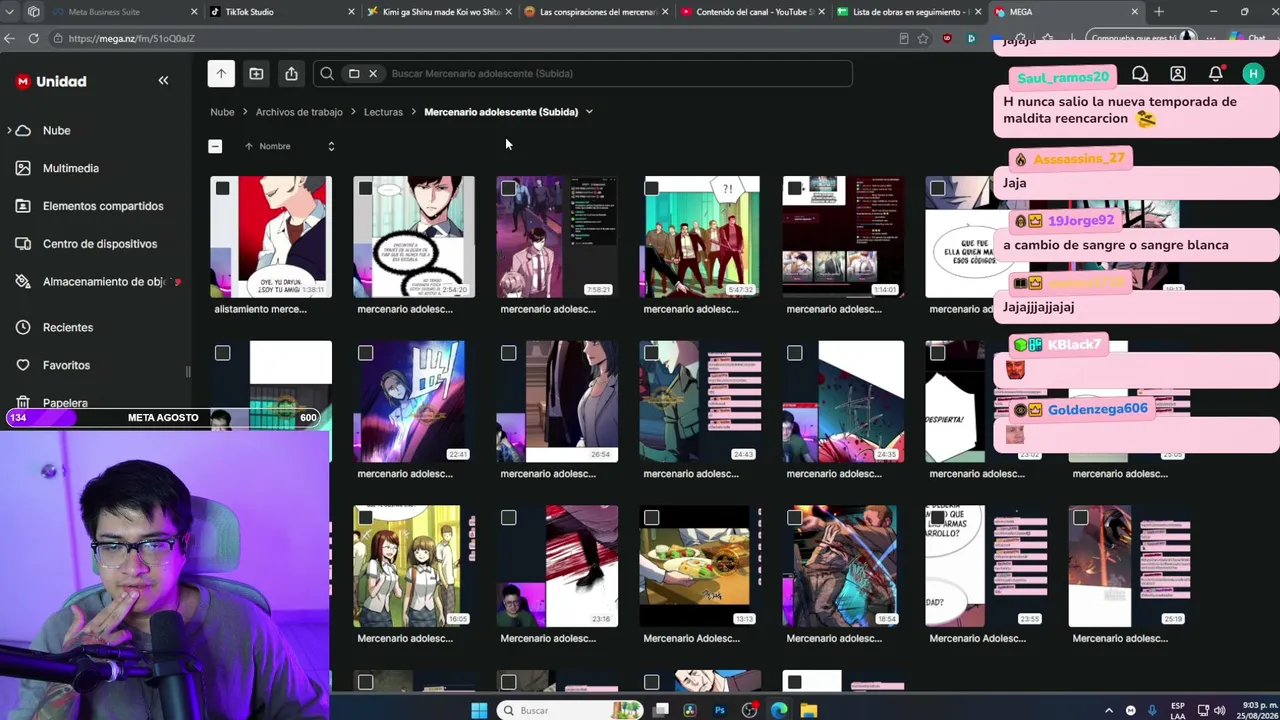Switch to 'Contenido del canal - YouTube' tab
Screen dimensions: 1280x720
pos(754,12)
